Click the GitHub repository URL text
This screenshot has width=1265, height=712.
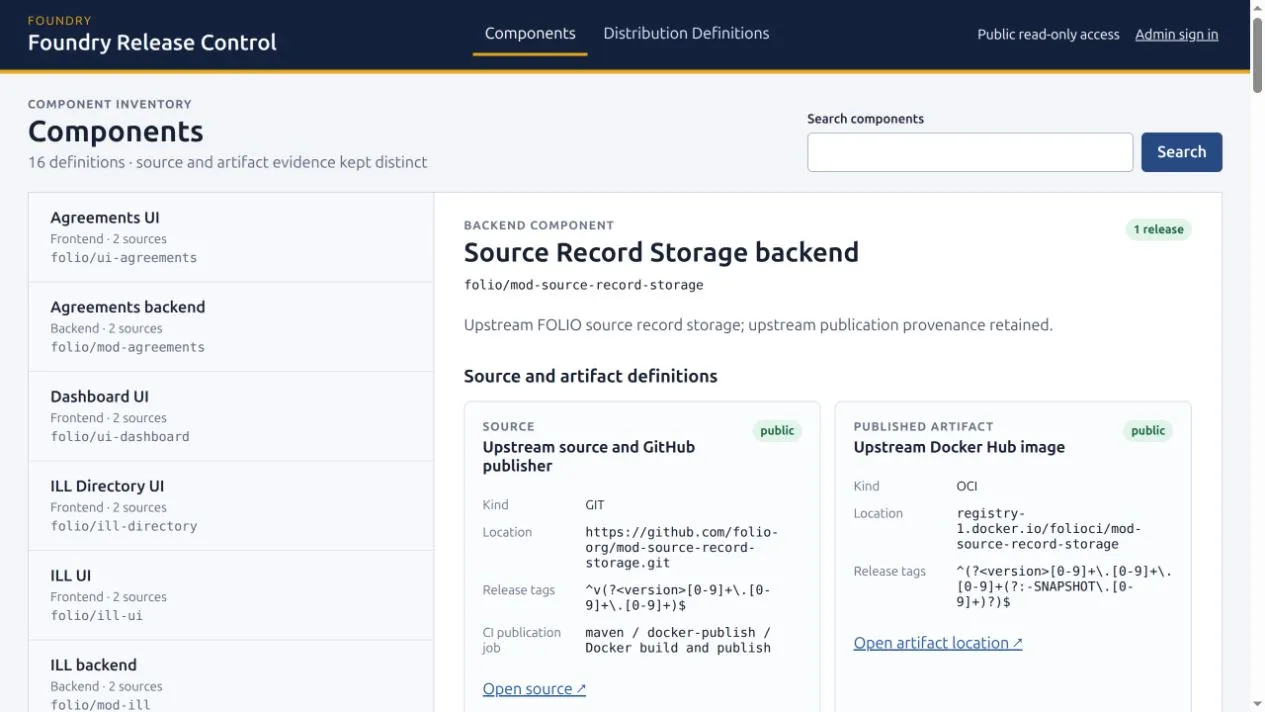pyautogui.click(x=681, y=548)
